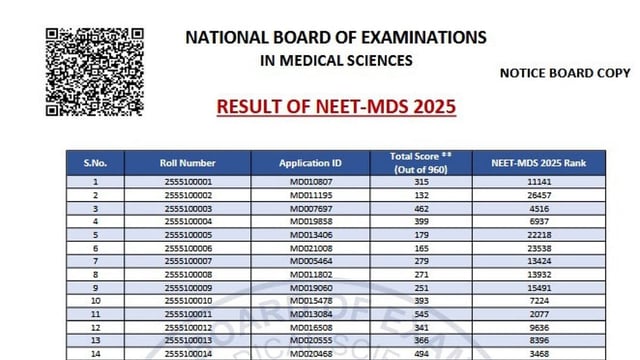Click roll number 2555100010

pyautogui.click(x=188, y=301)
